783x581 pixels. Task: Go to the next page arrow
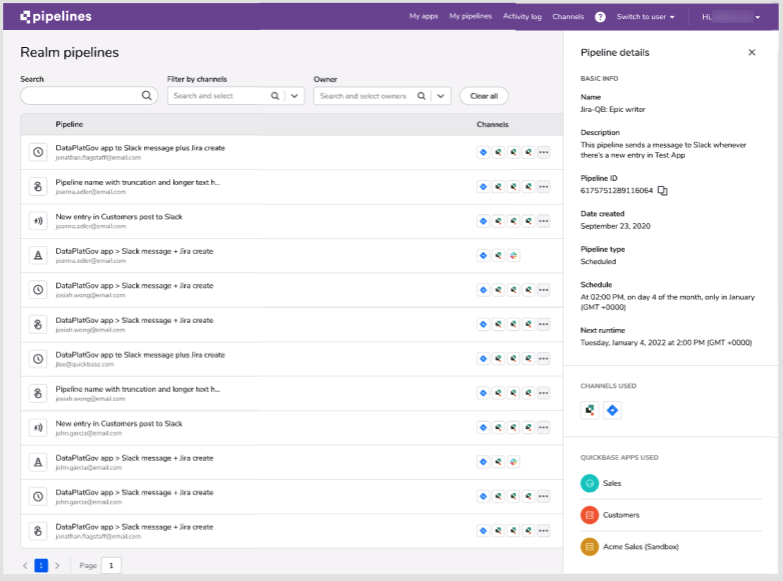click(57, 566)
